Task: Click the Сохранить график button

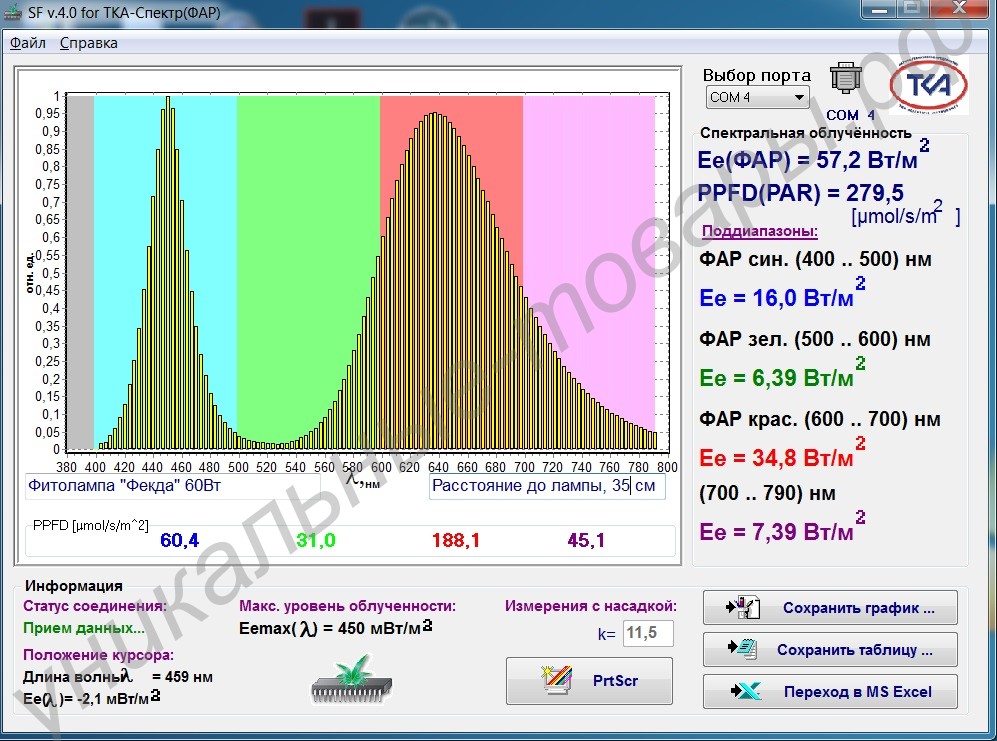Action: pos(830,607)
